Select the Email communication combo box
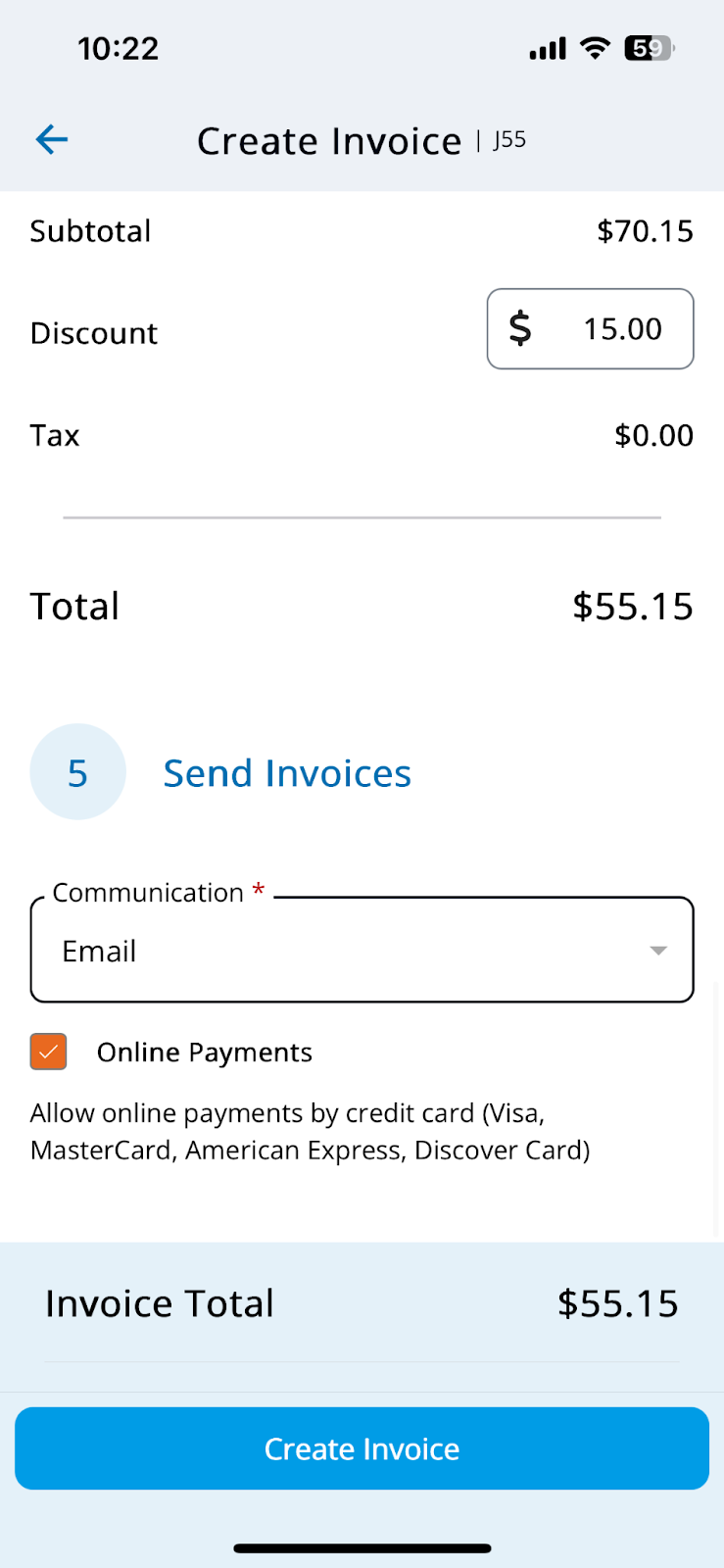 click(x=362, y=950)
